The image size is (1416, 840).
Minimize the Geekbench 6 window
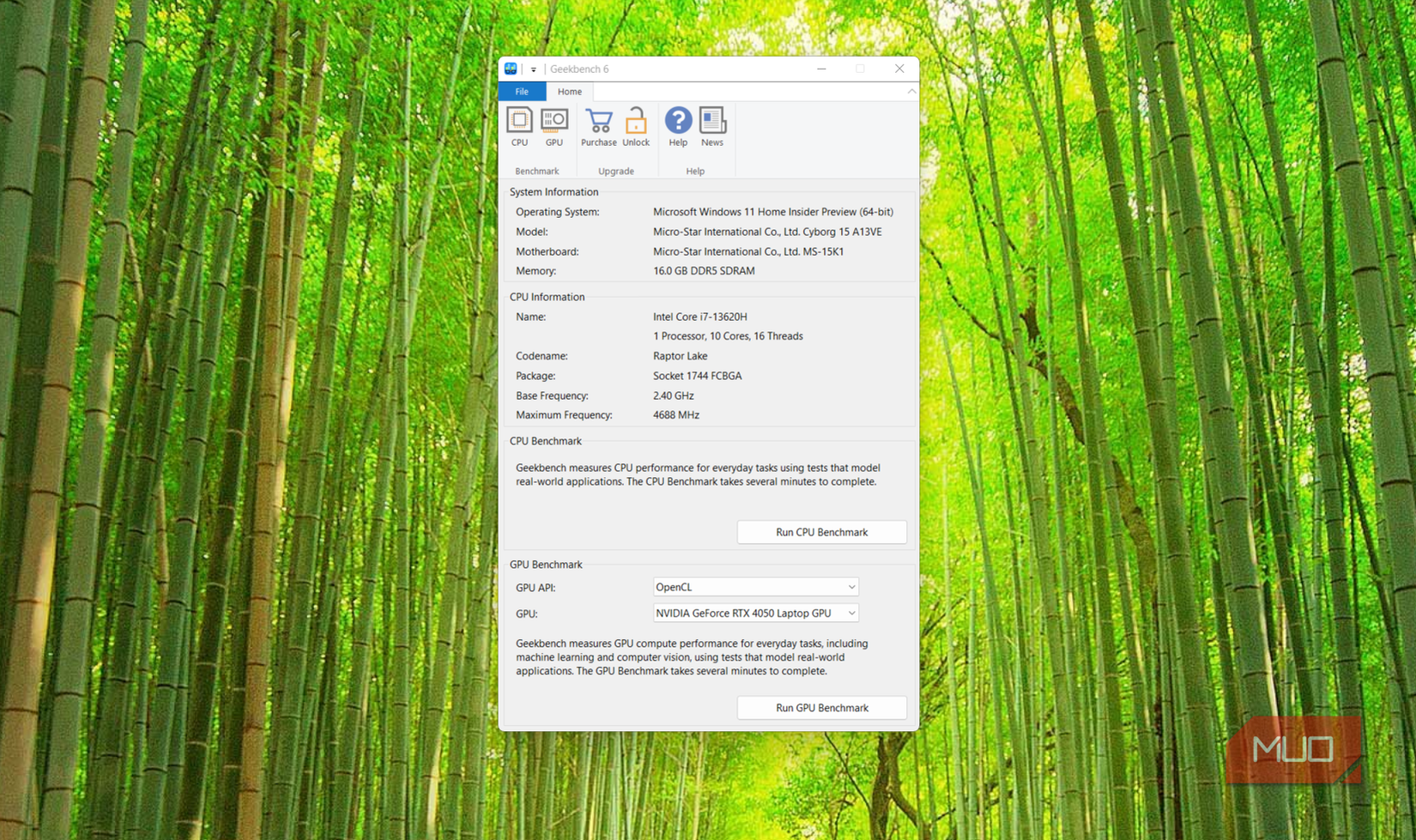pos(821,69)
